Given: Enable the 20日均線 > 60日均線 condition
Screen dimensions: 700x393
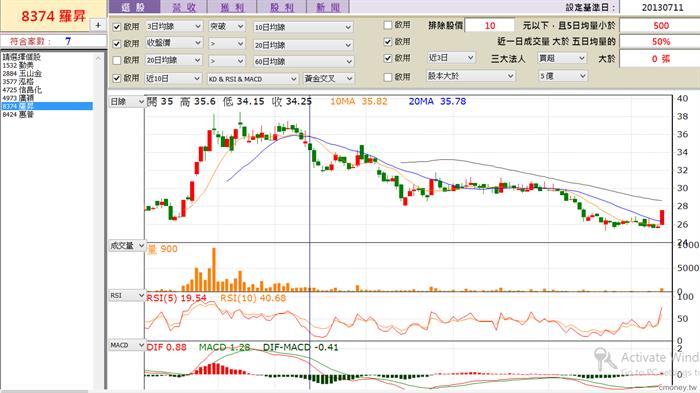Looking at the screenshot, I should coord(117,60).
